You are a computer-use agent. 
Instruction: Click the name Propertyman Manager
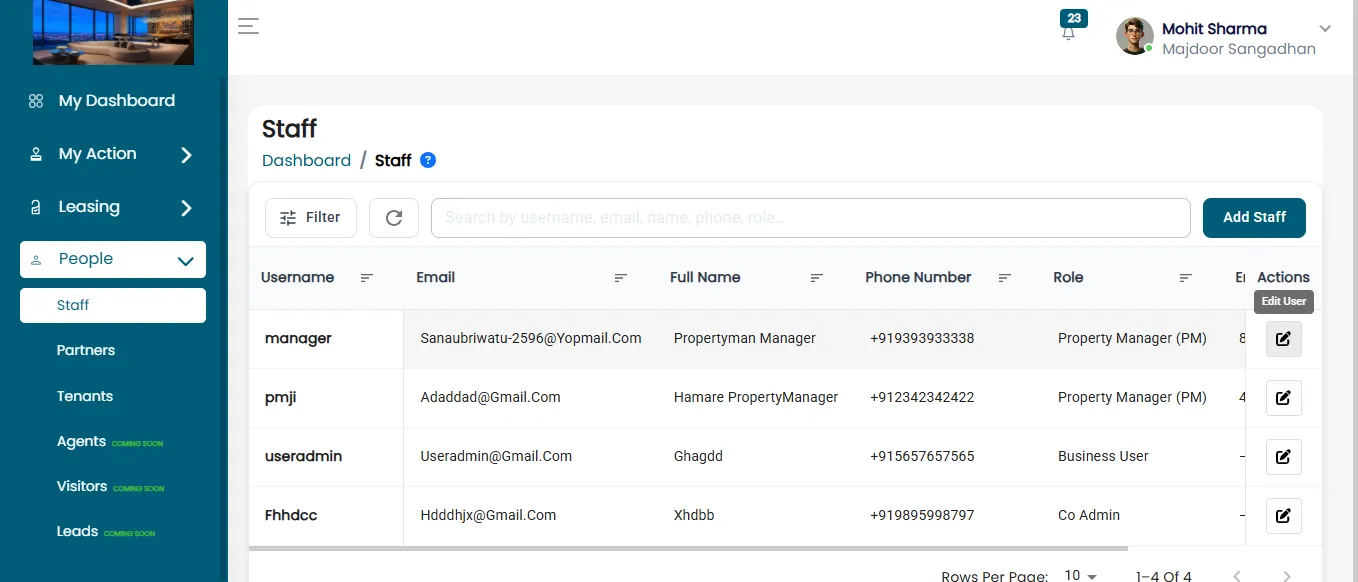tap(745, 339)
